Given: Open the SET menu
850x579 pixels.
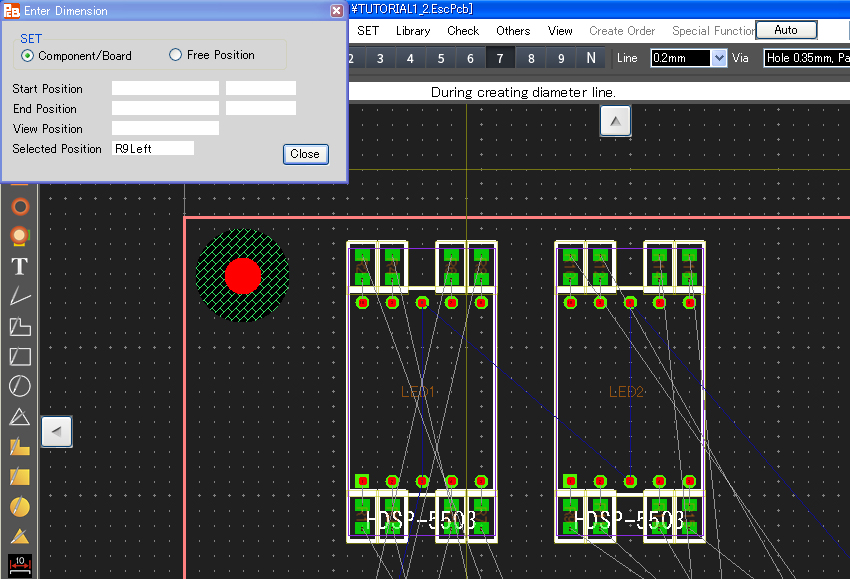Looking at the screenshot, I should (368, 31).
